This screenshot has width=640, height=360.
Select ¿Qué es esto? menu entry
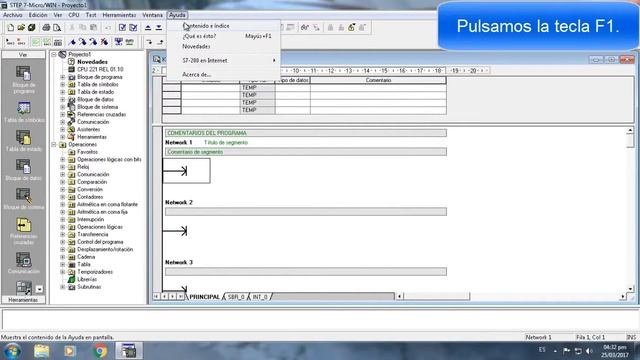224,36
